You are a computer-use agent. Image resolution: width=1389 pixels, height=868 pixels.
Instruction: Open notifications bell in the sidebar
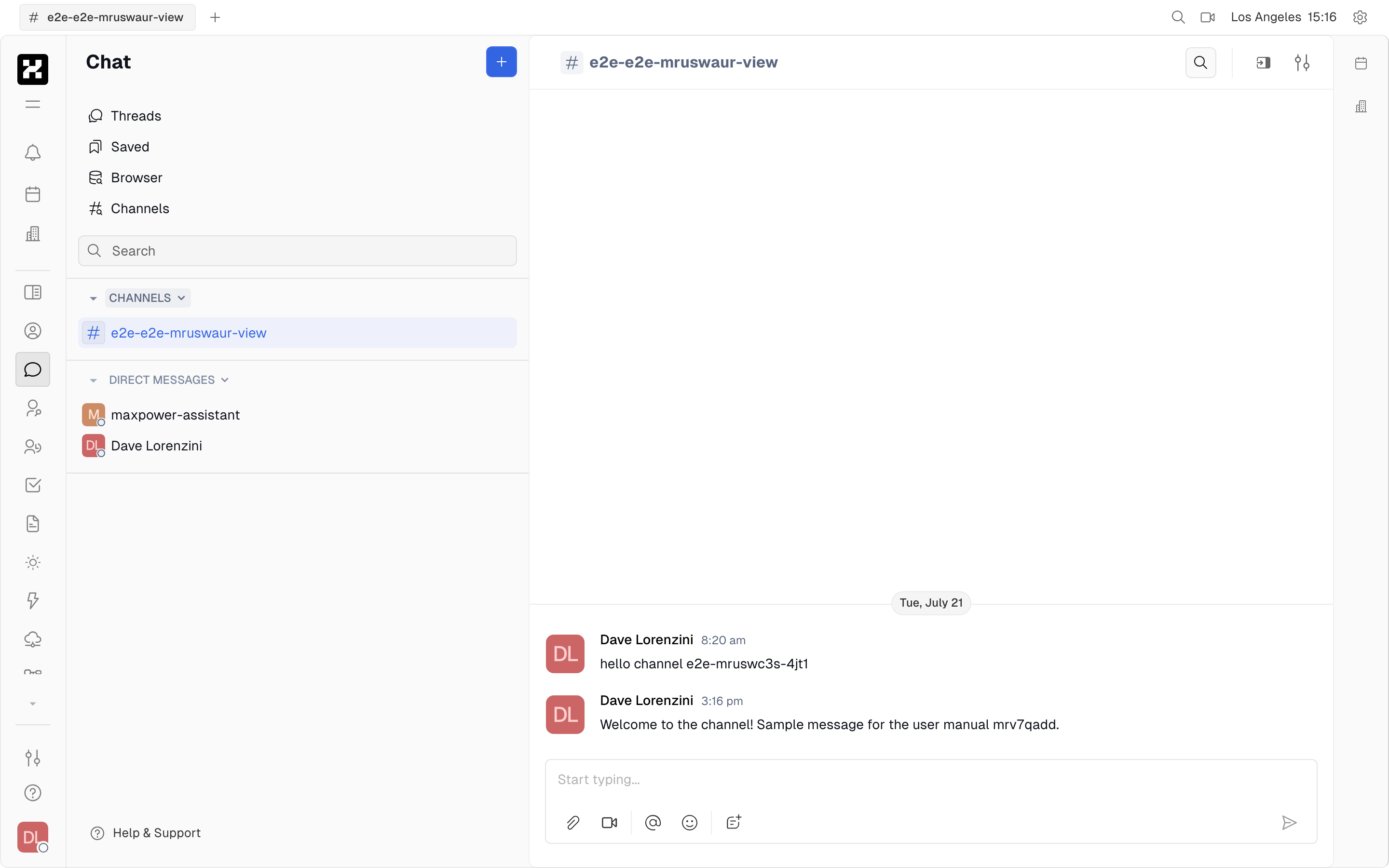point(33,152)
